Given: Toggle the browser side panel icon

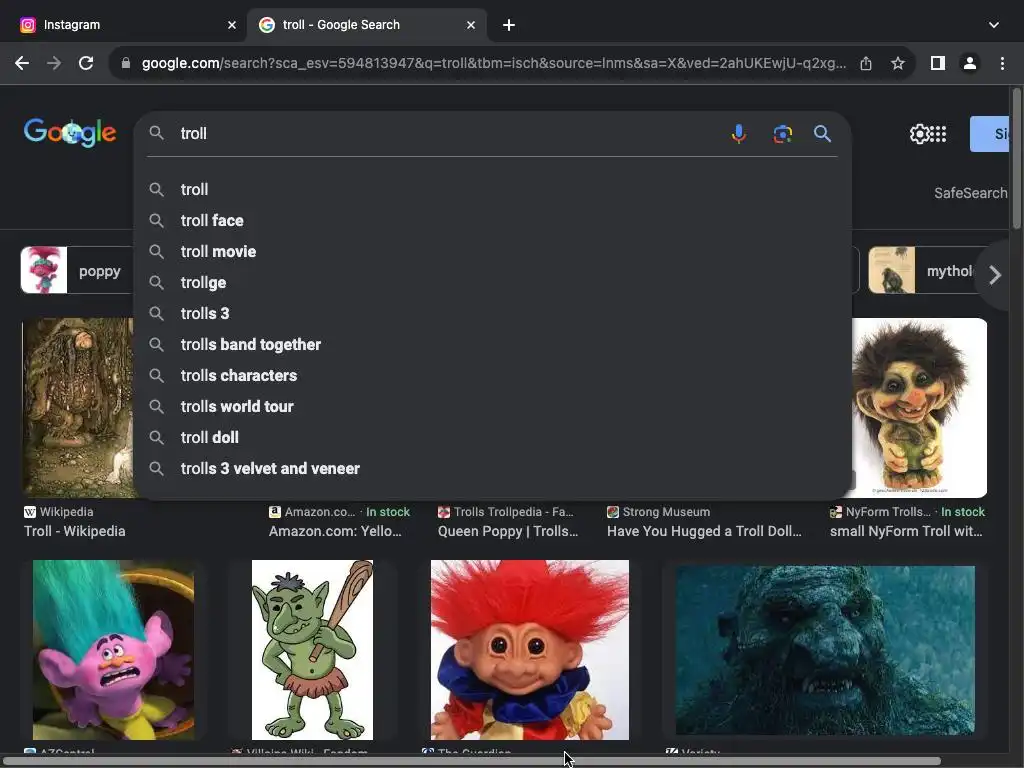Looking at the screenshot, I should (938, 63).
